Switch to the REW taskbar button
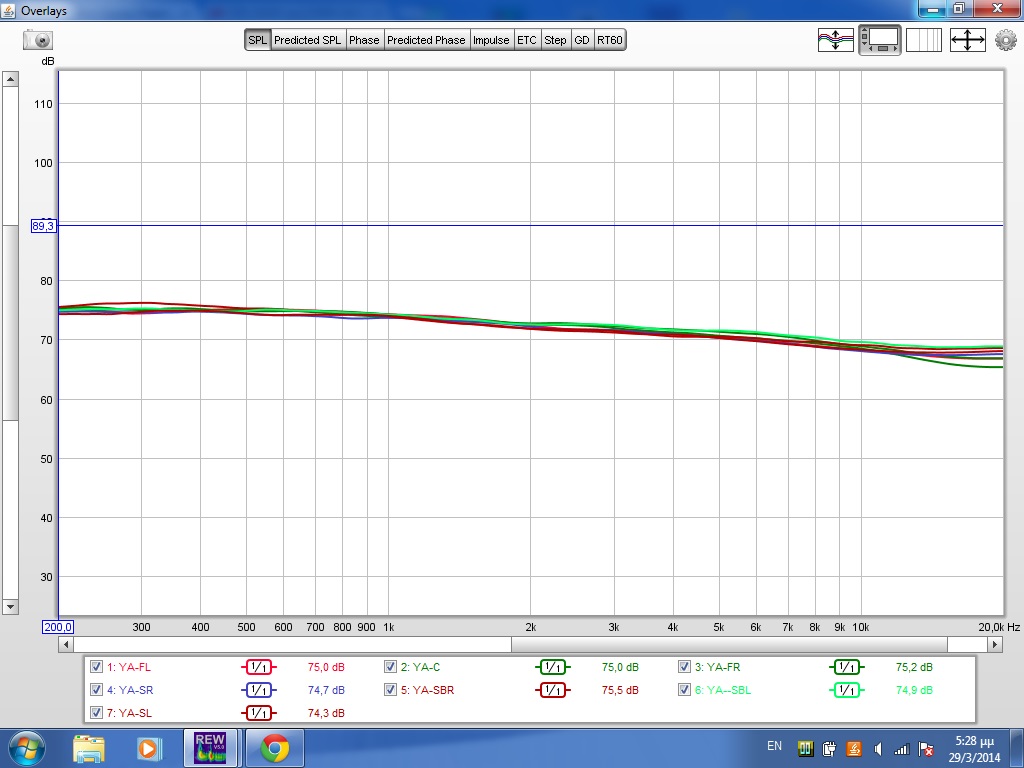 tap(210, 748)
